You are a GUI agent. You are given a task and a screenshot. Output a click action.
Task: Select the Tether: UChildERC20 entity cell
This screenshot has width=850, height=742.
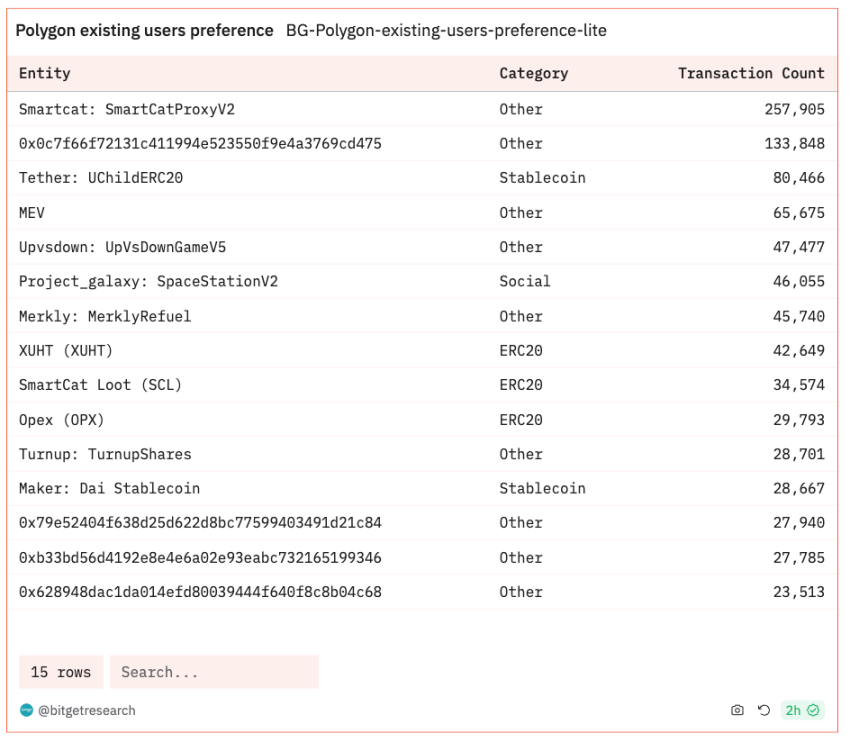(x=101, y=178)
